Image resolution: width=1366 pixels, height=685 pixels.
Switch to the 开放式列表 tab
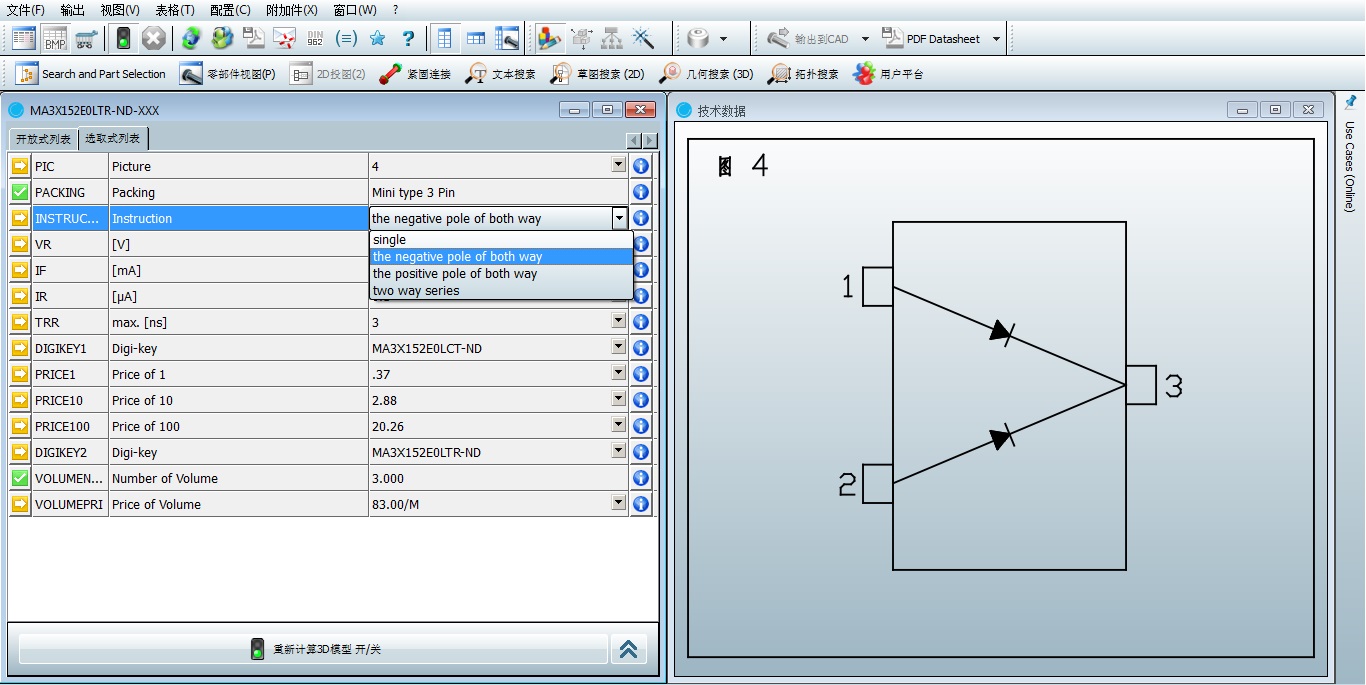tap(43, 139)
